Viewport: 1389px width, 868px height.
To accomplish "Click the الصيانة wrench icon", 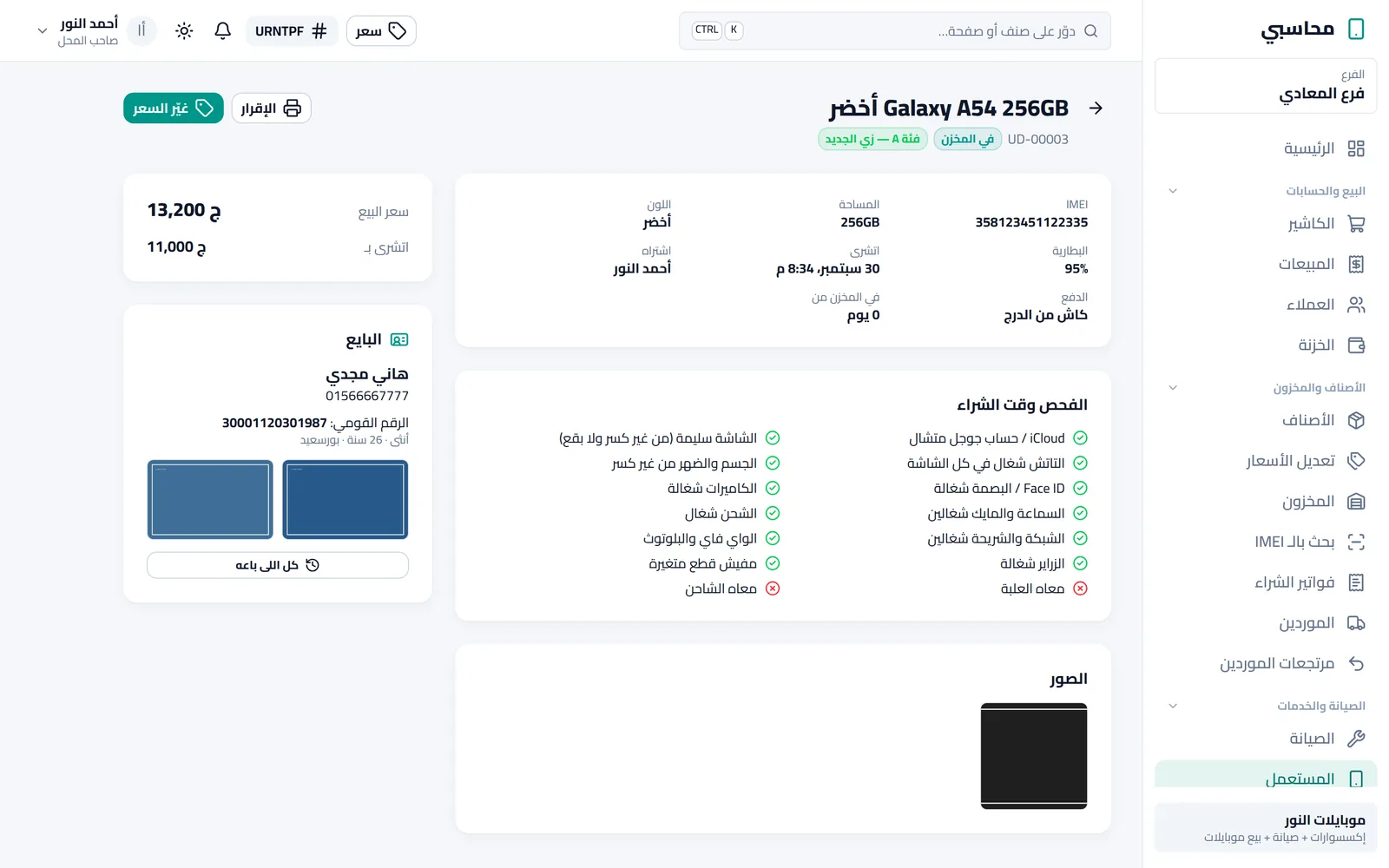I will pyautogui.click(x=1356, y=739).
